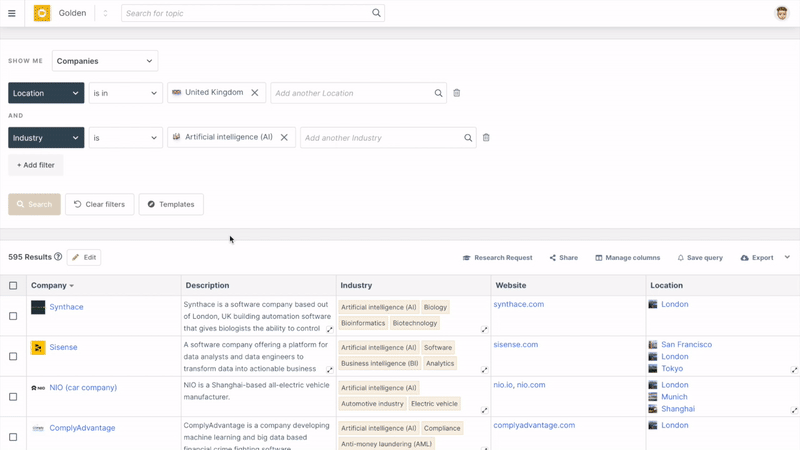Delete the Industry filter with trash icon
This screenshot has width=800, height=450.
[486, 138]
